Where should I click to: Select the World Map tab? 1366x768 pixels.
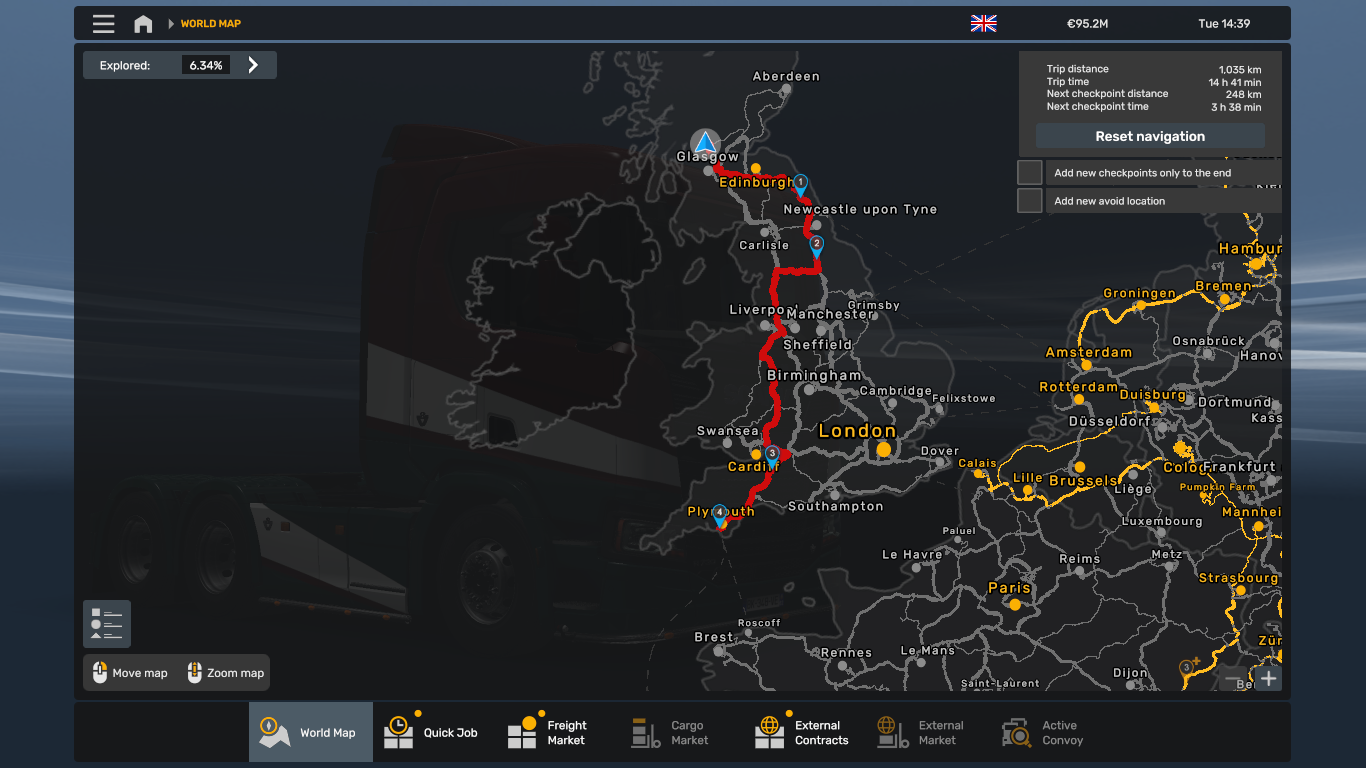point(311,733)
